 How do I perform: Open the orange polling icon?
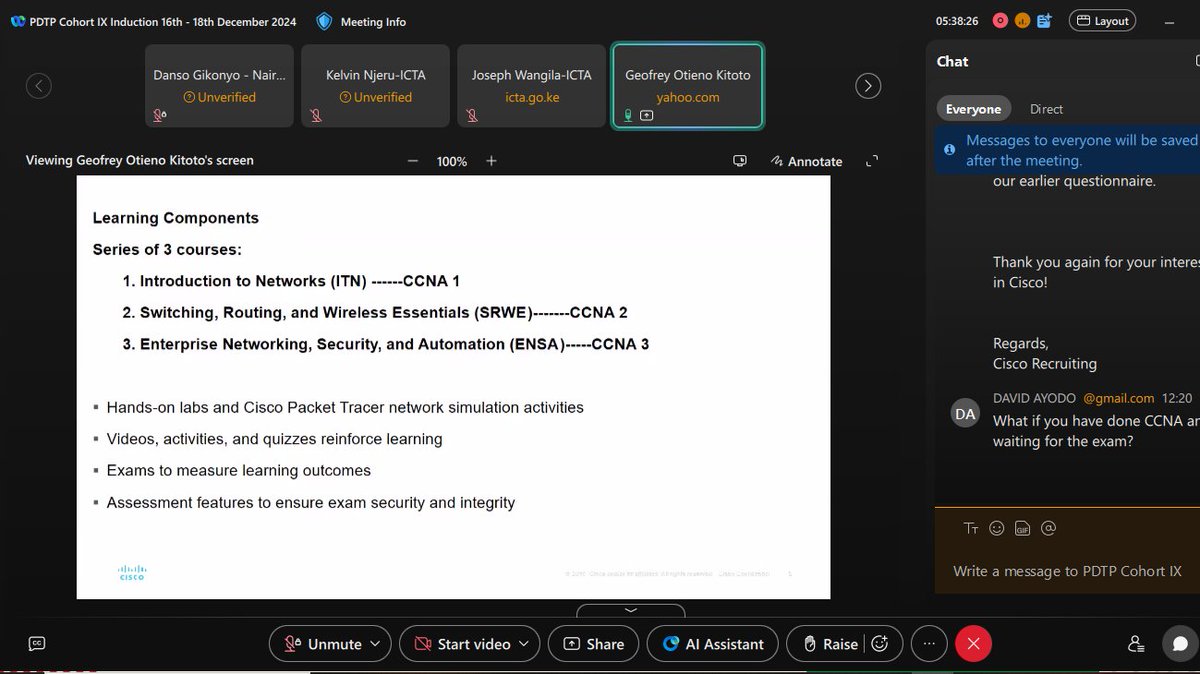click(1022, 20)
